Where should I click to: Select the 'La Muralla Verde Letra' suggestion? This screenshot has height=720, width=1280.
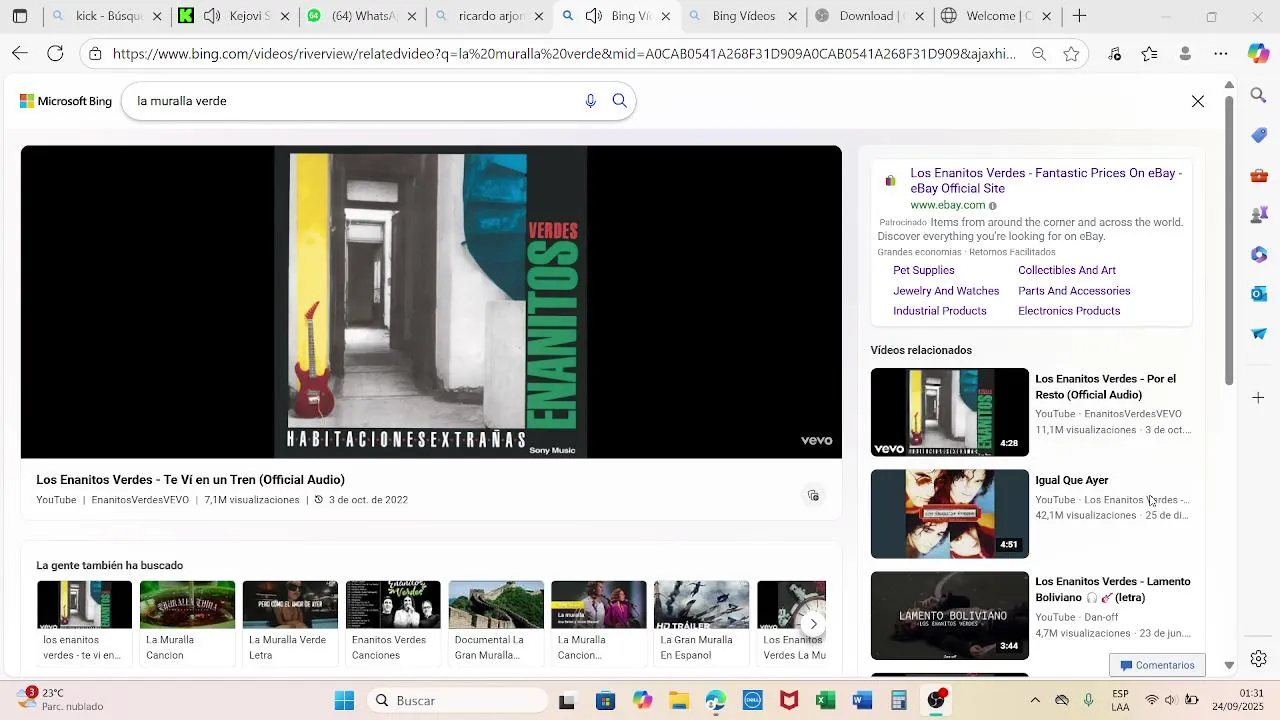pyautogui.click(x=290, y=621)
